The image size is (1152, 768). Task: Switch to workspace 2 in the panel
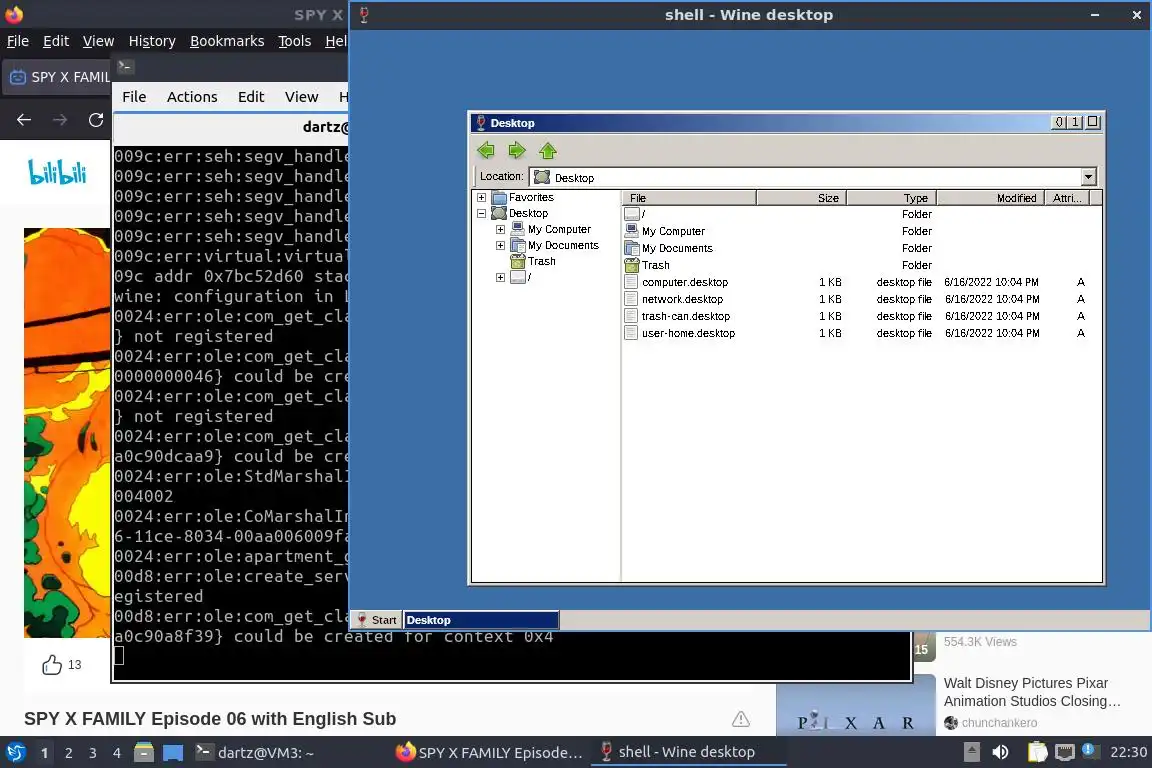pos(68,753)
